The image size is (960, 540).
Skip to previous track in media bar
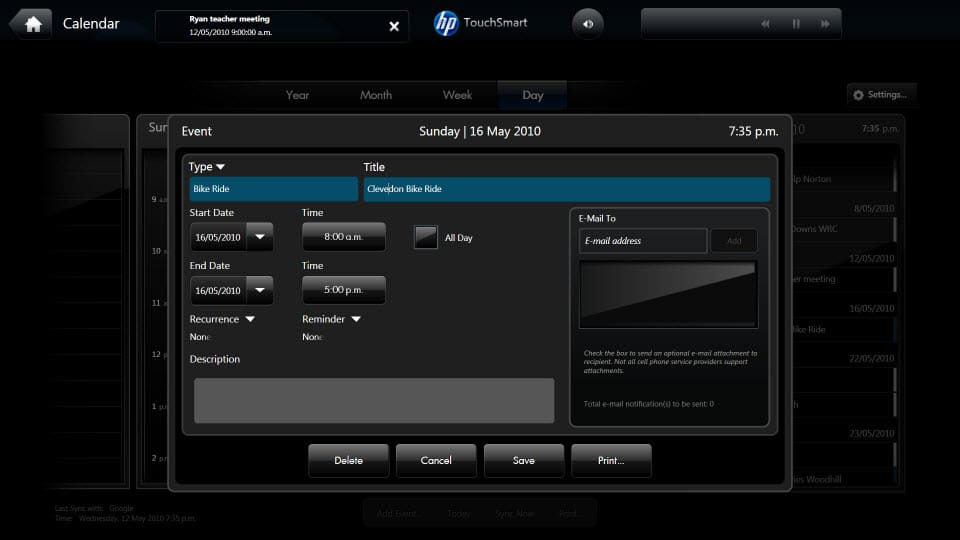click(x=765, y=24)
